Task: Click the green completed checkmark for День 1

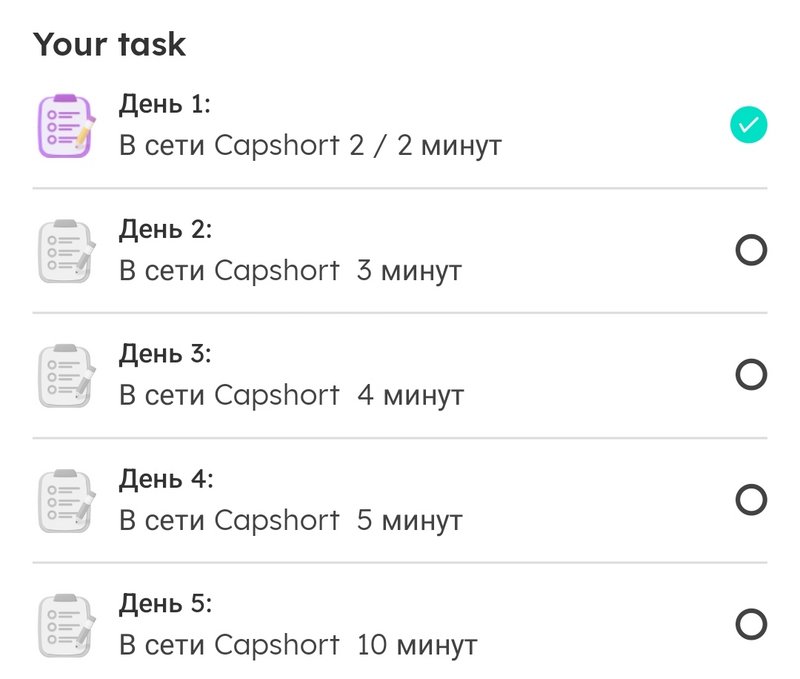Action: (748, 124)
